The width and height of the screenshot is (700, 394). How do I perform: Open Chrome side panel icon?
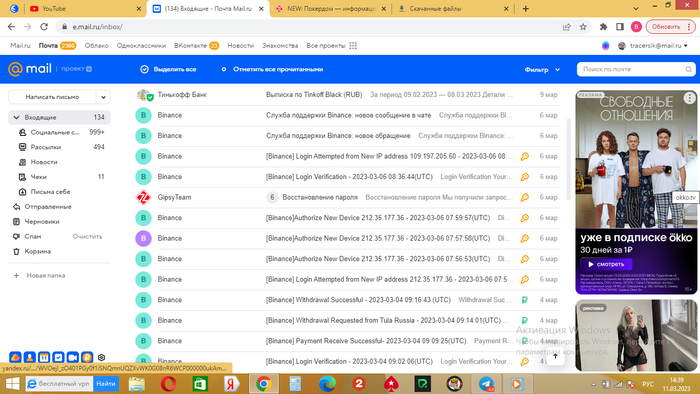(x=620, y=27)
